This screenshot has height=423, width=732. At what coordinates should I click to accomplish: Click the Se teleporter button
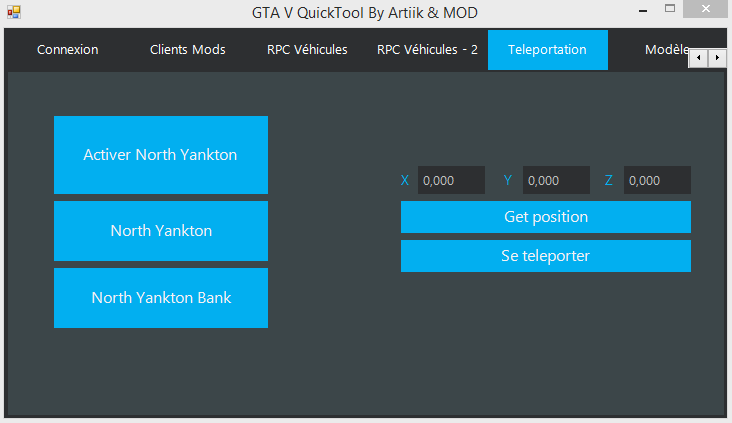[x=546, y=256]
